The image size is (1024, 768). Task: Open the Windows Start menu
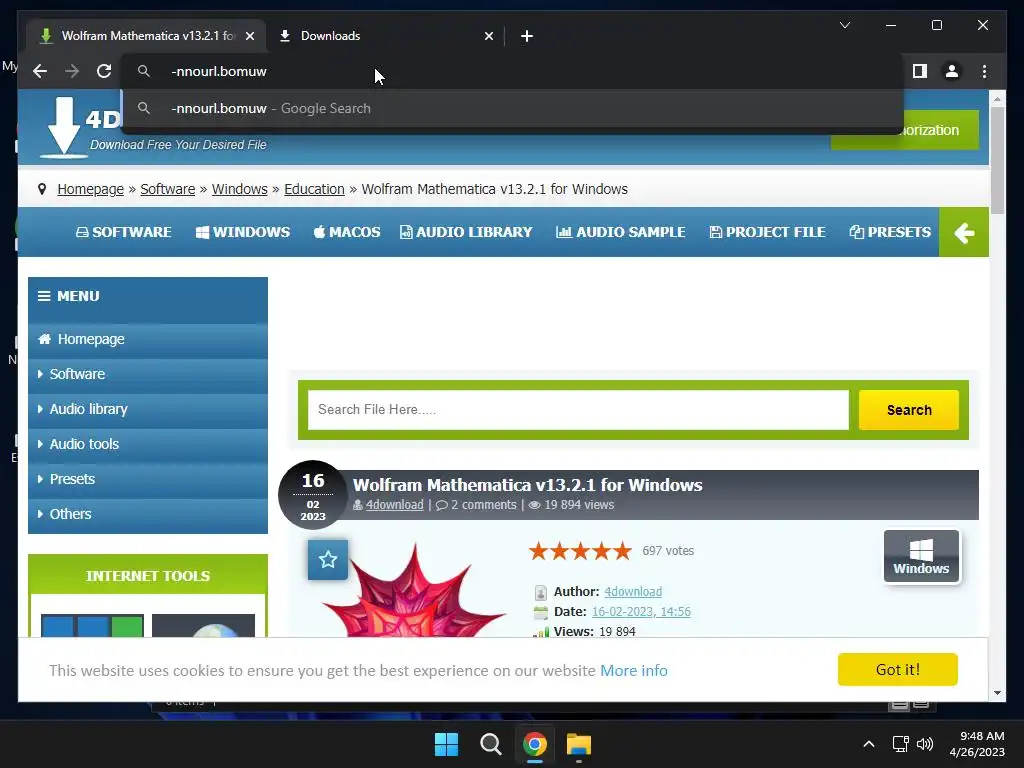[447, 744]
